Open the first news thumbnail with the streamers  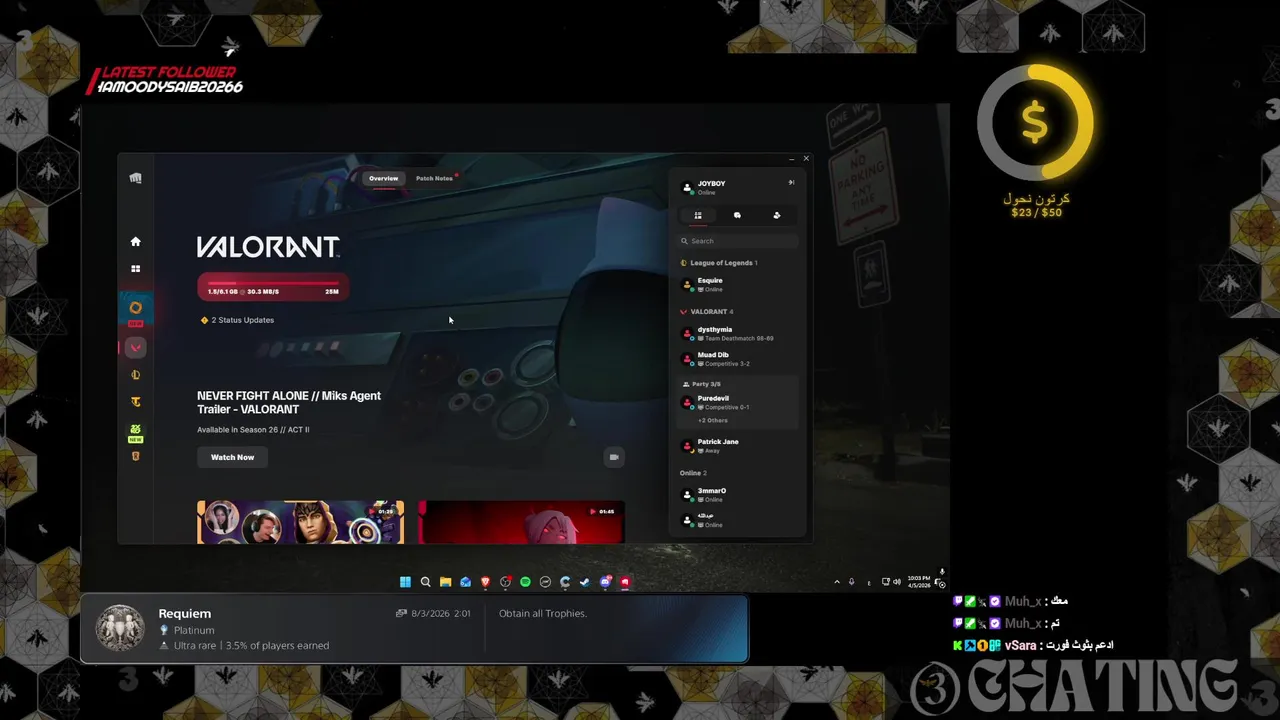click(x=301, y=522)
